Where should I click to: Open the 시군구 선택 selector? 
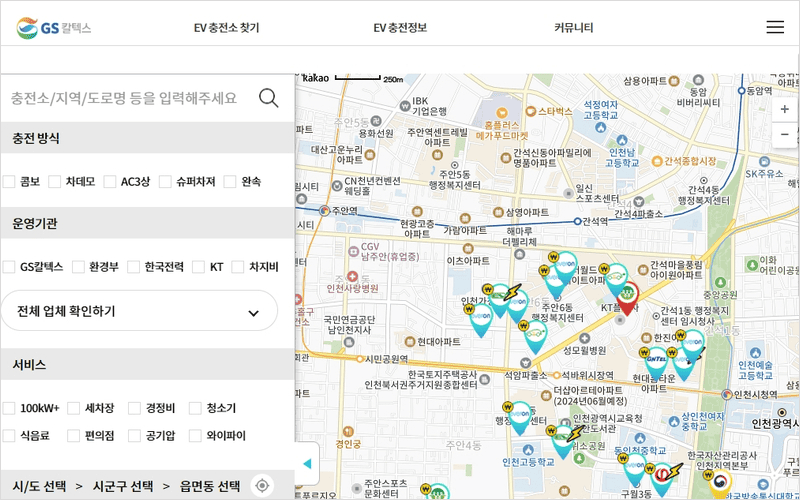pyautogui.click(x=122, y=486)
